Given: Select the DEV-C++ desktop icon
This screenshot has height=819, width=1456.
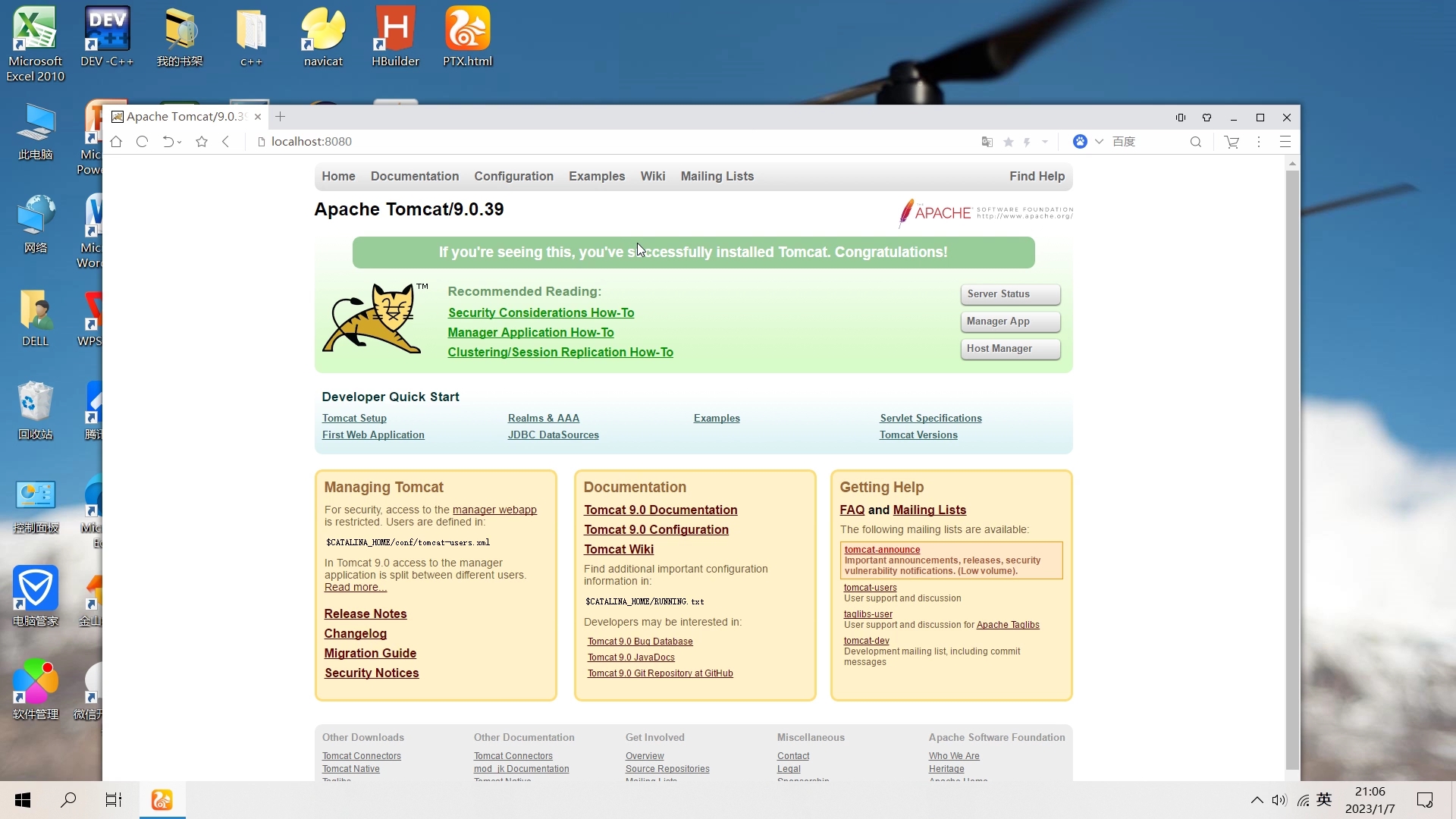Looking at the screenshot, I should [107, 36].
